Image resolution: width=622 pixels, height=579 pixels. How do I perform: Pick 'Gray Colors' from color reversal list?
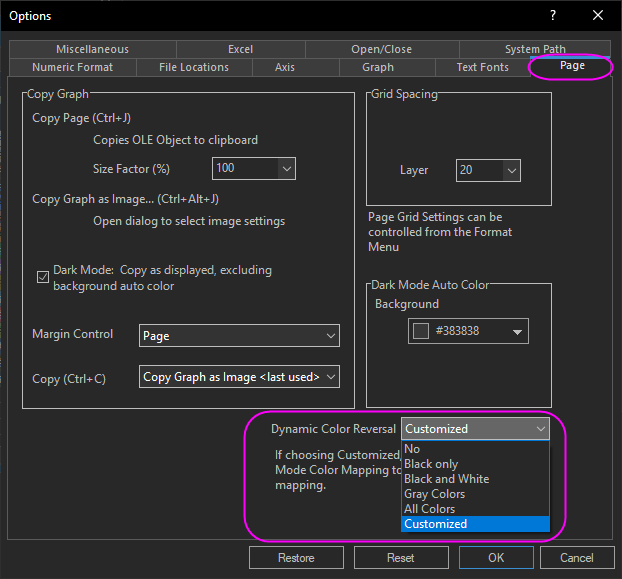(x=434, y=494)
